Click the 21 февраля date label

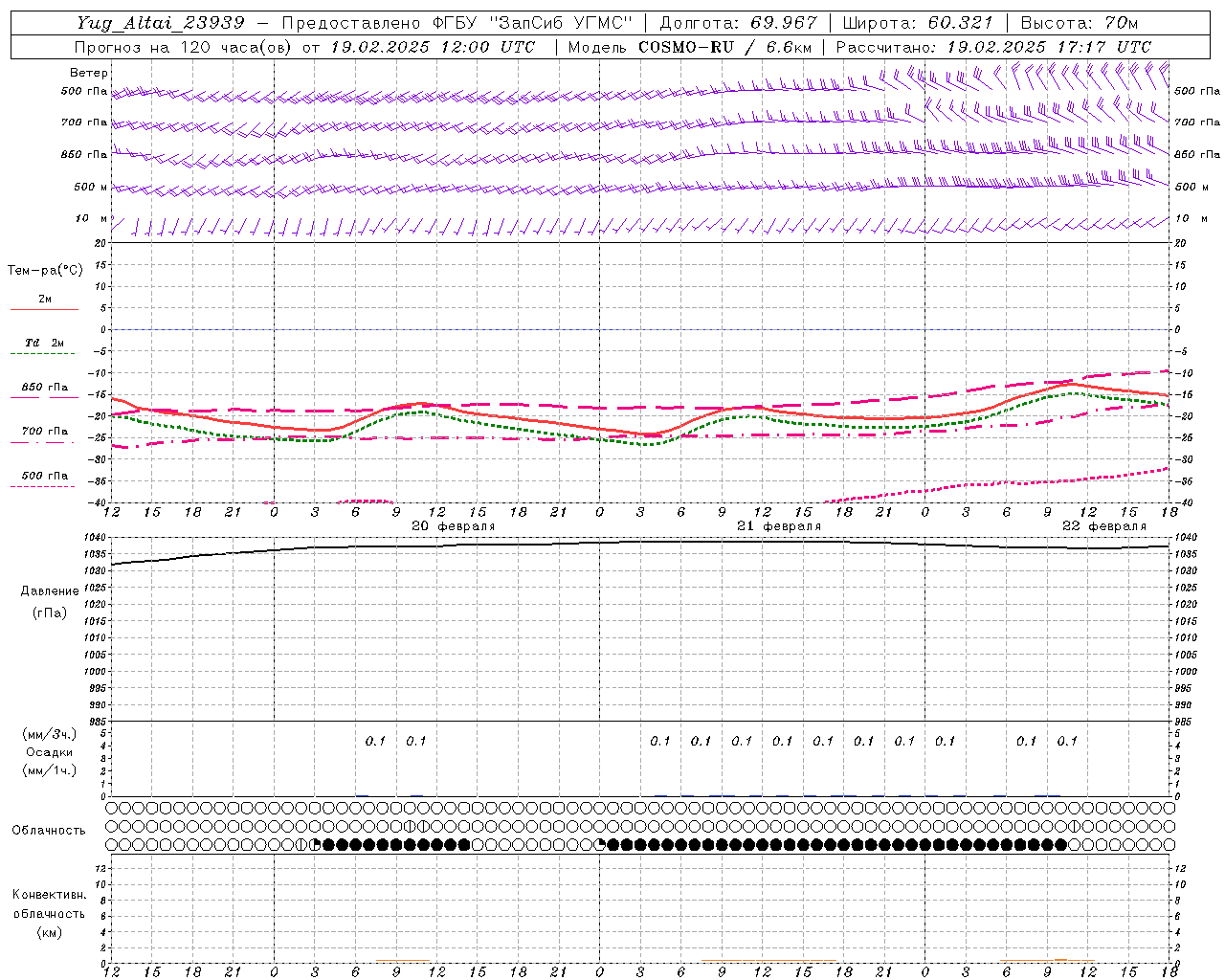779,526
